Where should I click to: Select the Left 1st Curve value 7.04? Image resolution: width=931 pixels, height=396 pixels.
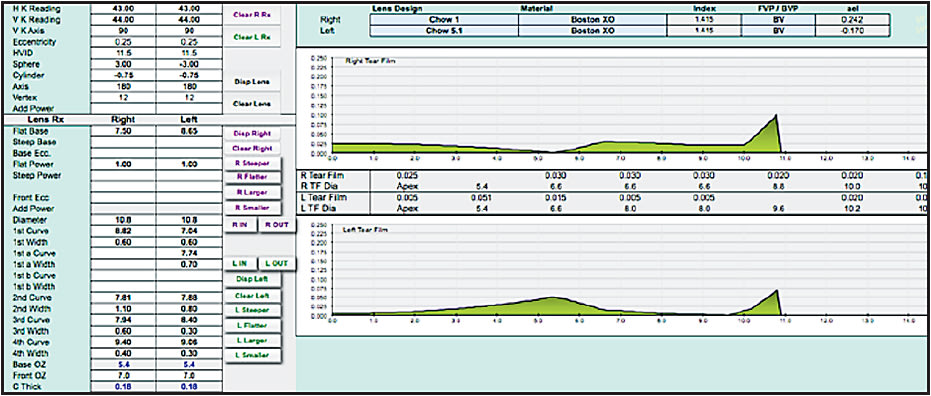(189, 231)
